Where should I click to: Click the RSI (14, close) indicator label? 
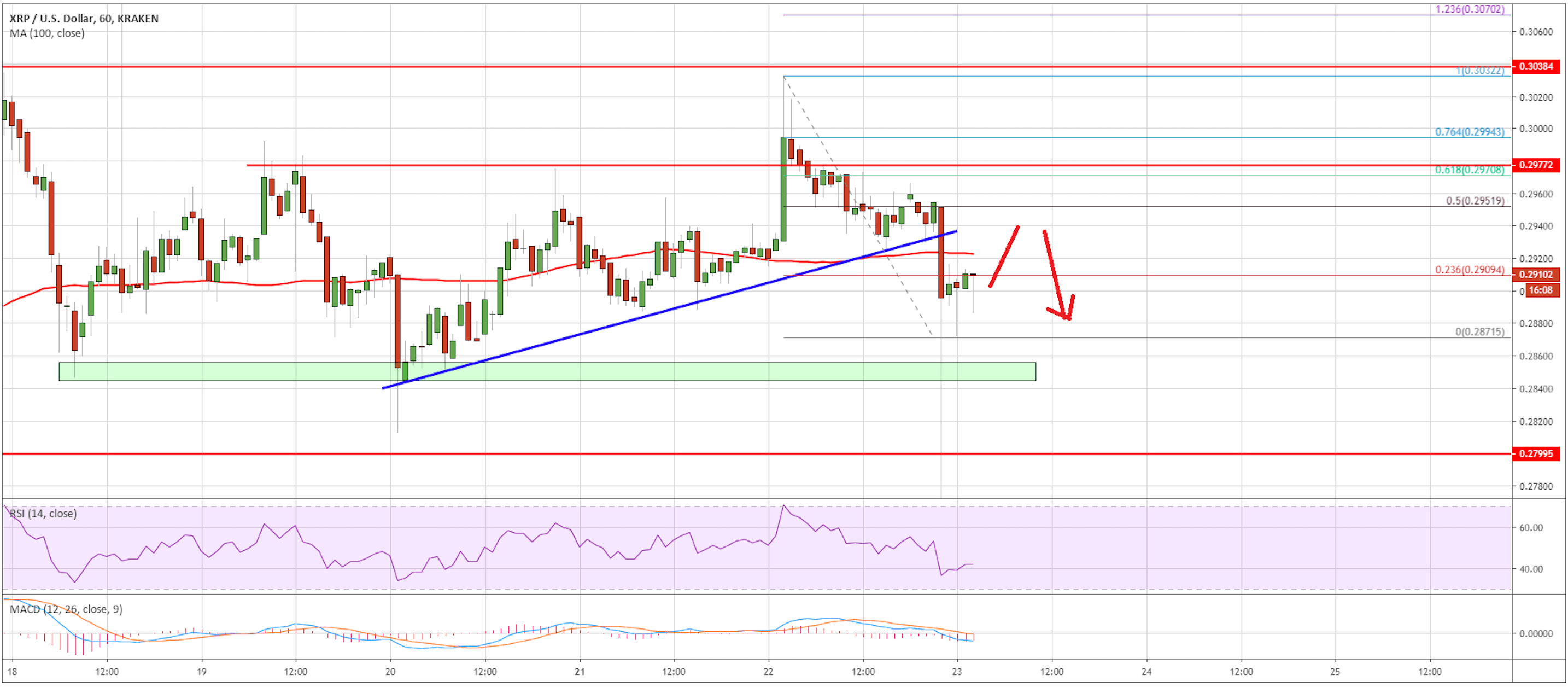click(43, 514)
